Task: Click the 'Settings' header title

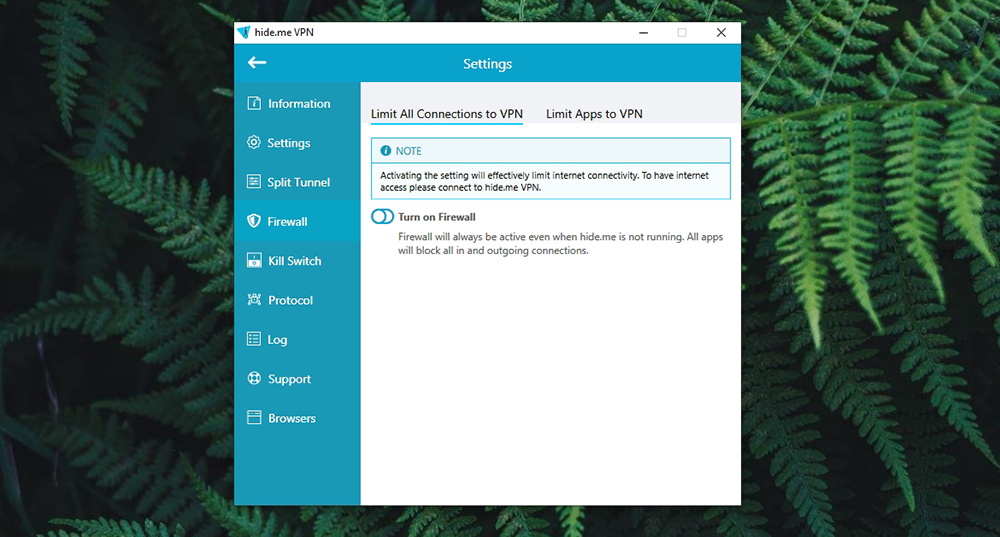Action: (x=487, y=64)
